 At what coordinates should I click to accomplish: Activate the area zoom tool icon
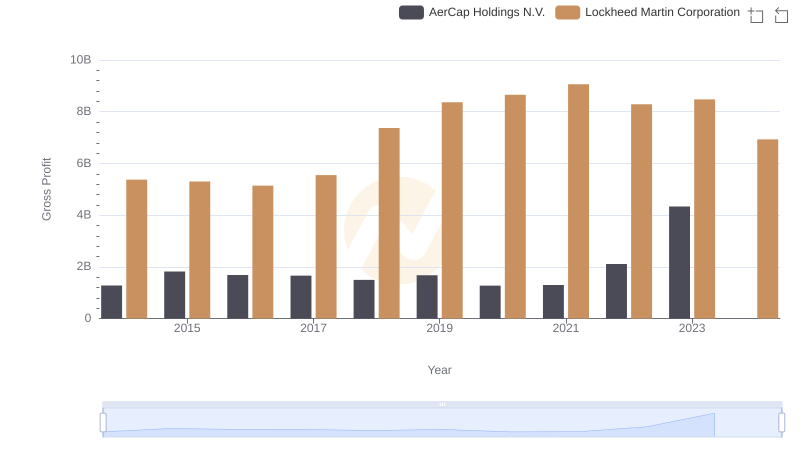(756, 15)
